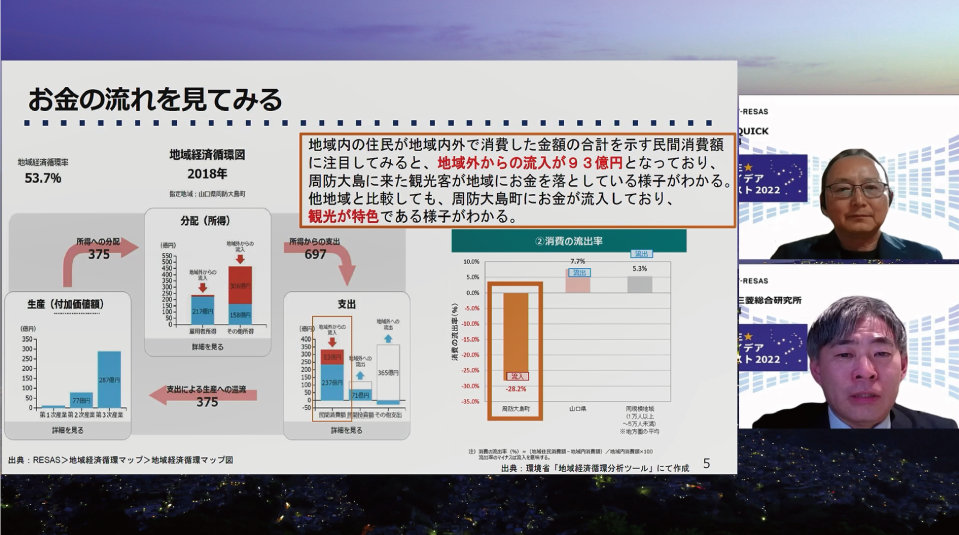959x535 pixels.
Task: Click the pink '7.7%' 山口県 bar
Action: [578, 281]
